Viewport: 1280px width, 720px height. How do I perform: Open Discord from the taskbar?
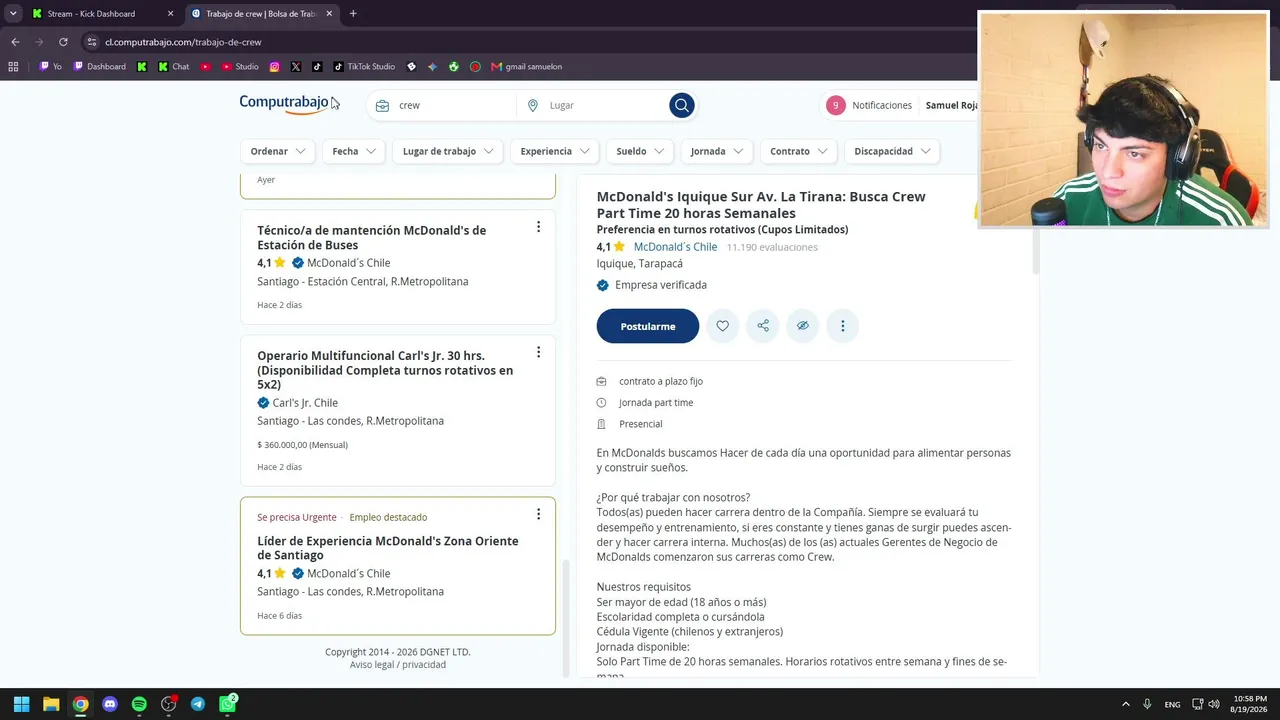coord(110,704)
